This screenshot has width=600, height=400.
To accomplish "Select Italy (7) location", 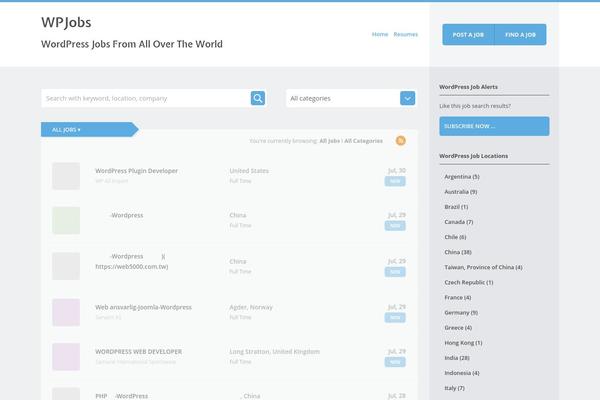I will pos(455,388).
